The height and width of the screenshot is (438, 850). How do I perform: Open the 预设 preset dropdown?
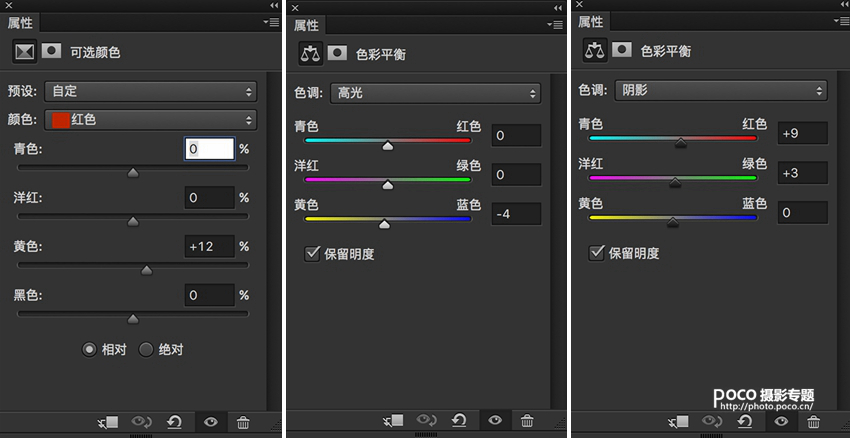[149, 91]
